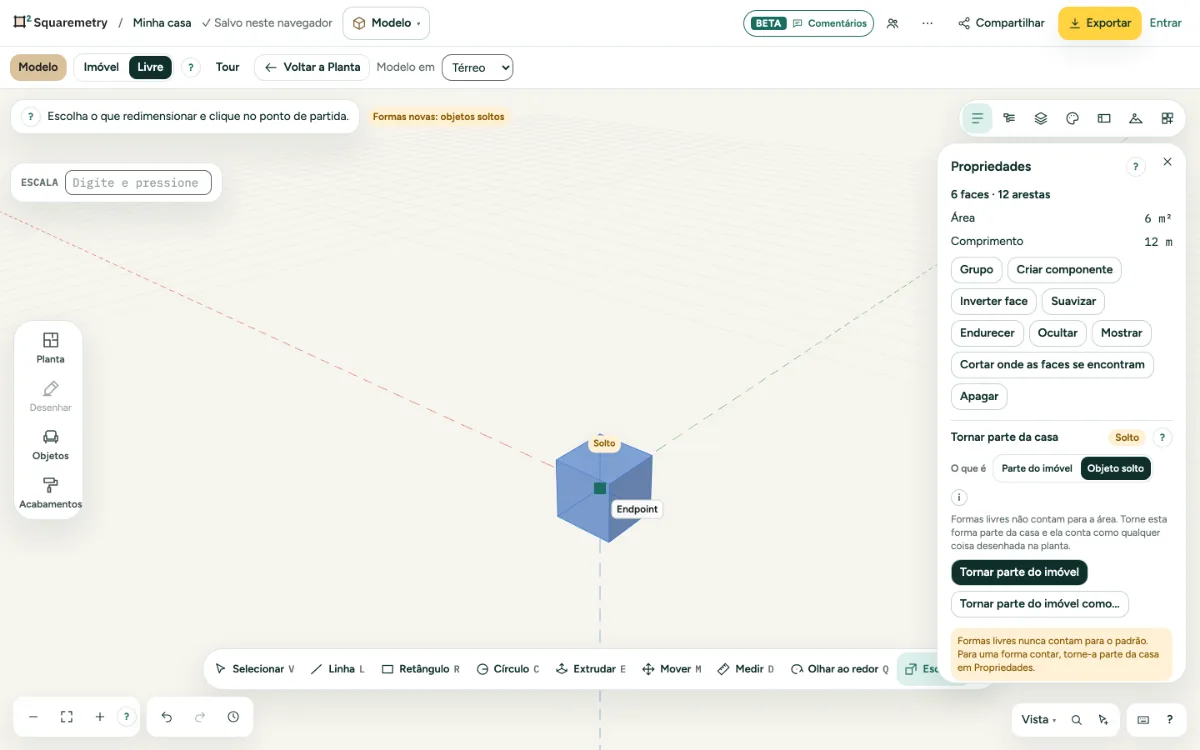
Task: Click the Entrar sign-in link
Action: (x=1165, y=23)
